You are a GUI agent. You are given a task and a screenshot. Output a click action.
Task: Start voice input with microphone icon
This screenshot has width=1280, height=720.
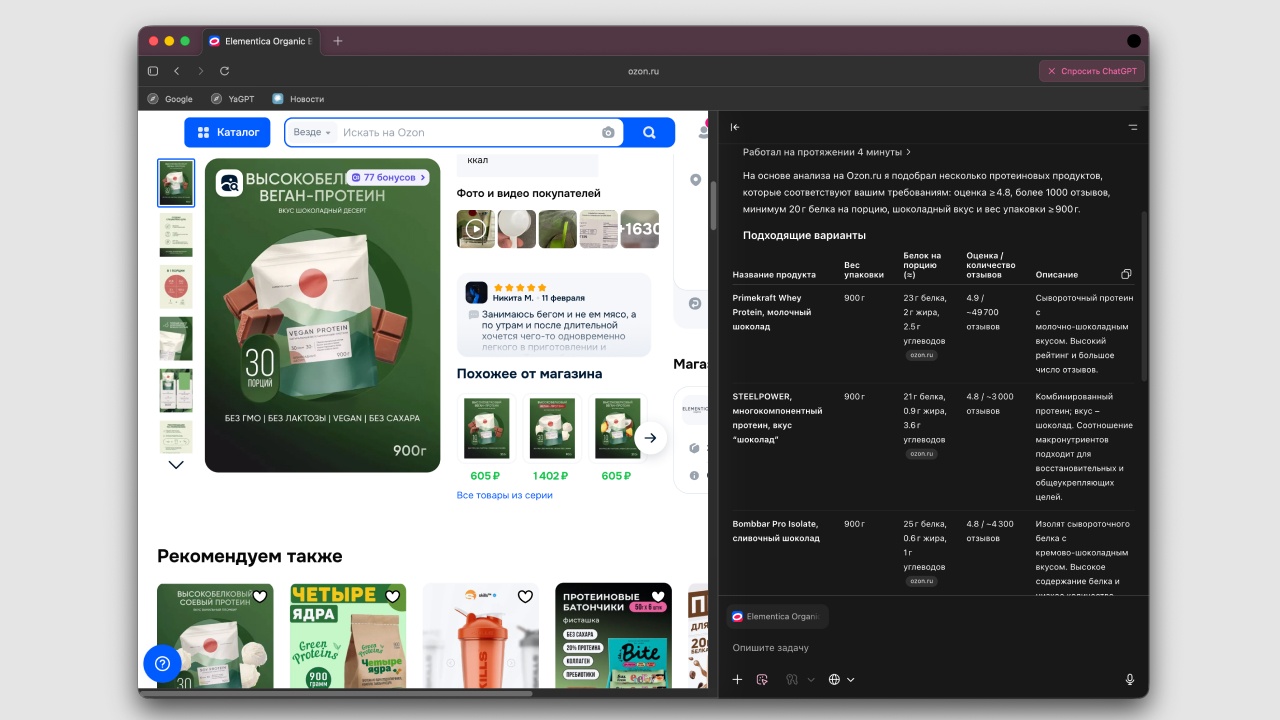click(x=1130, y=680)
